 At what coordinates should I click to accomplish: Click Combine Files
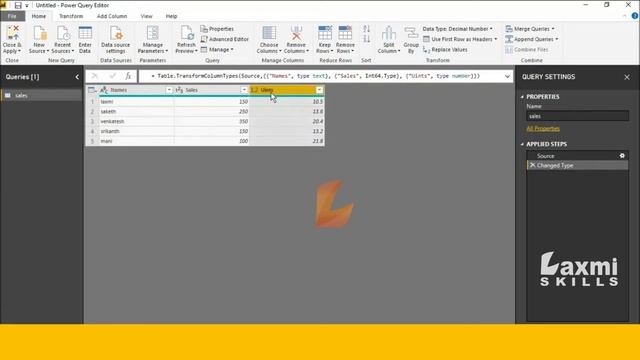[527, 49]
